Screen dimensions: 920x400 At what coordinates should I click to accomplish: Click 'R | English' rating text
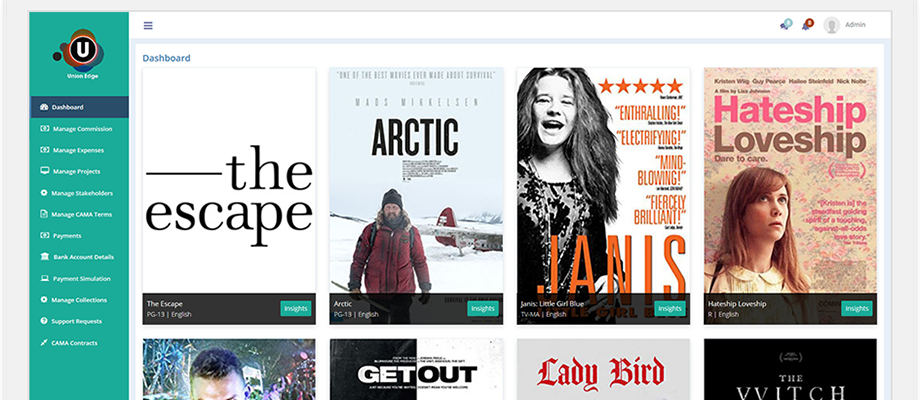(x=723, y=314)
